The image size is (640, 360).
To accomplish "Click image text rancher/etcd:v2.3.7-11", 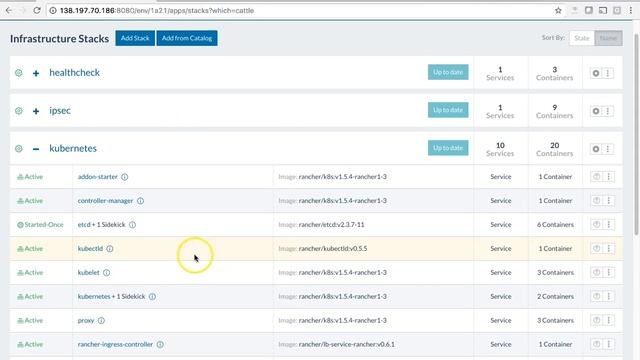I will pos(331,224).
